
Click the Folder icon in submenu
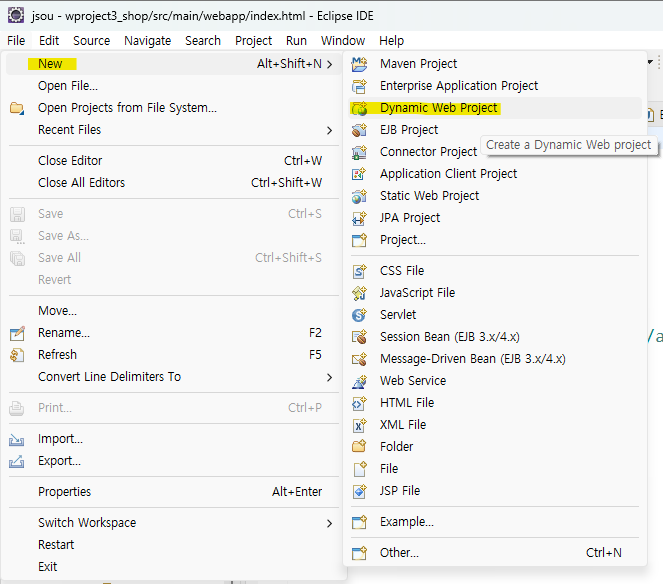coord(359,447)
